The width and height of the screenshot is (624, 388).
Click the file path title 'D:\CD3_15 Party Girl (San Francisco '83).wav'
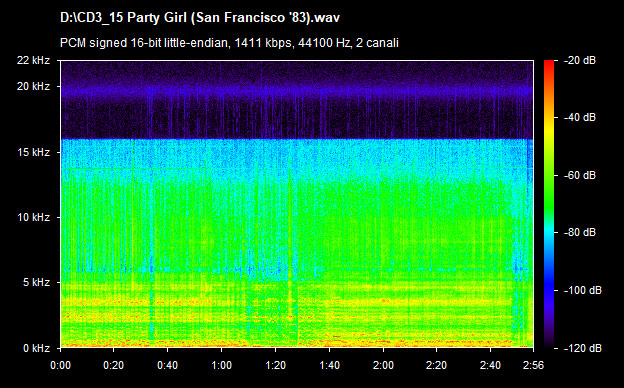click(200, 18)
